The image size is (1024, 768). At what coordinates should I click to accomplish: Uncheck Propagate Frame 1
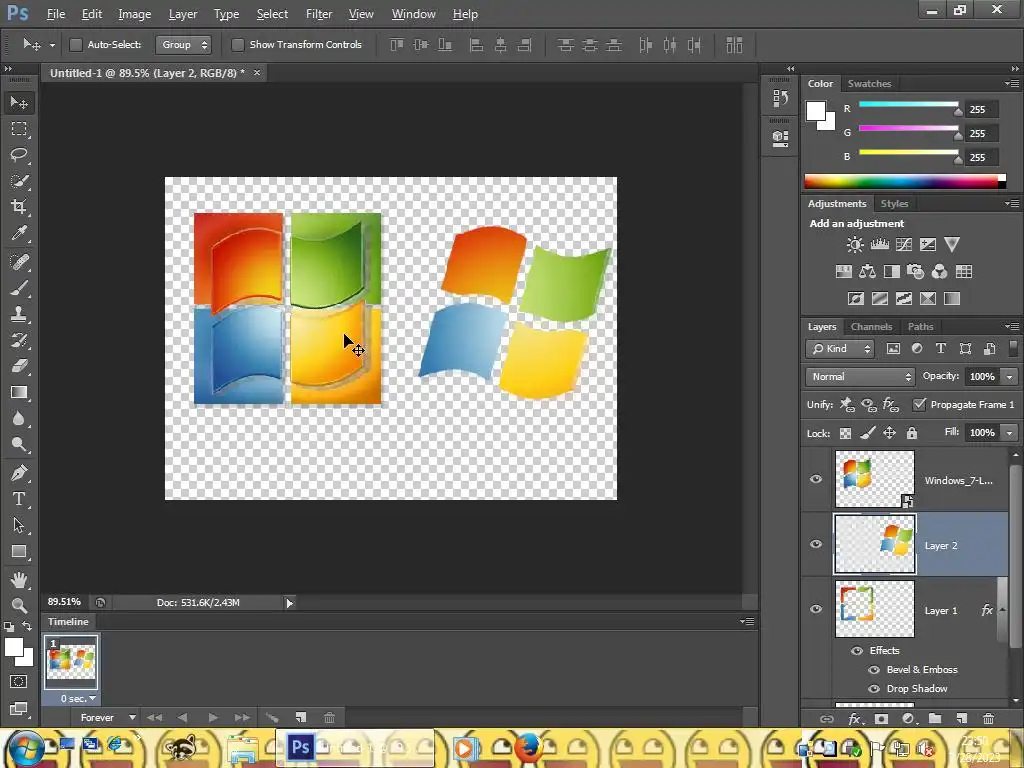tap(919, 404)
